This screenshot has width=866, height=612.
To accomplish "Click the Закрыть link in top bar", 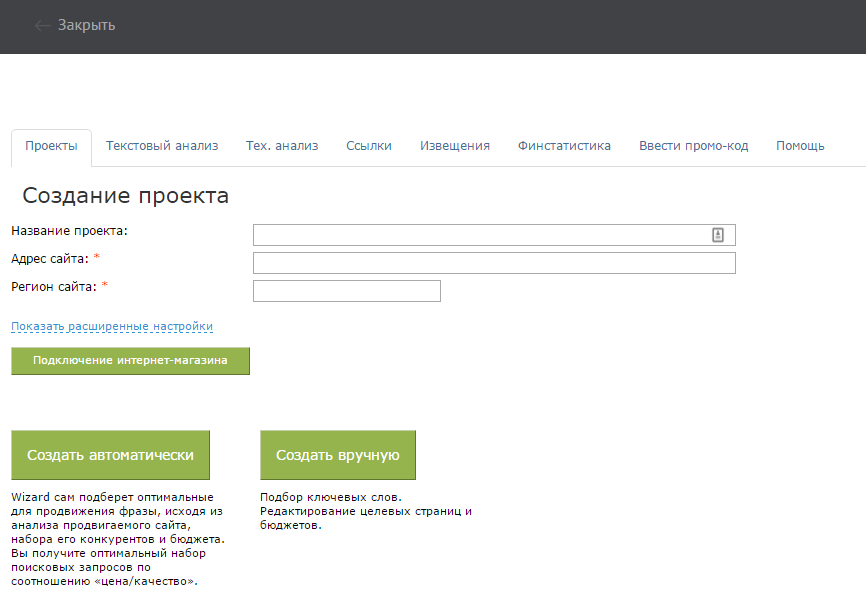I will [86, 25].
